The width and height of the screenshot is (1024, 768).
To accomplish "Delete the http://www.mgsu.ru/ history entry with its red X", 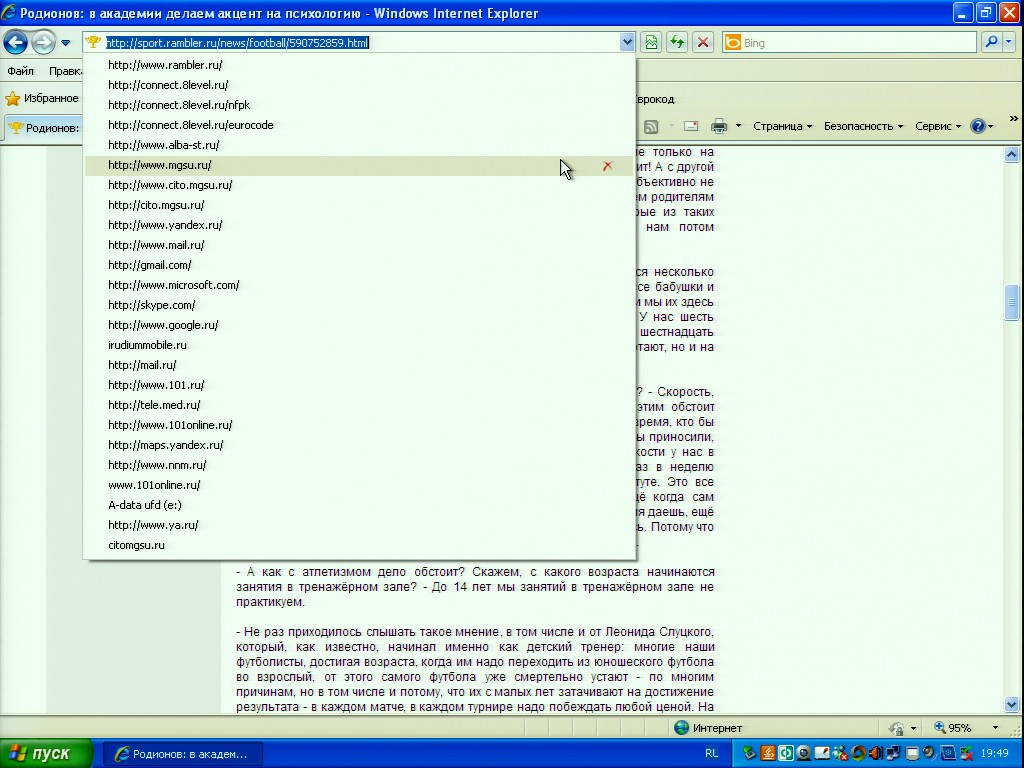I will pos(607,166).
